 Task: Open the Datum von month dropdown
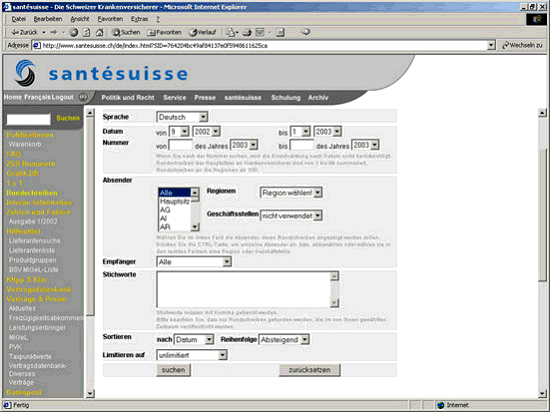click(x=179, y=132)
